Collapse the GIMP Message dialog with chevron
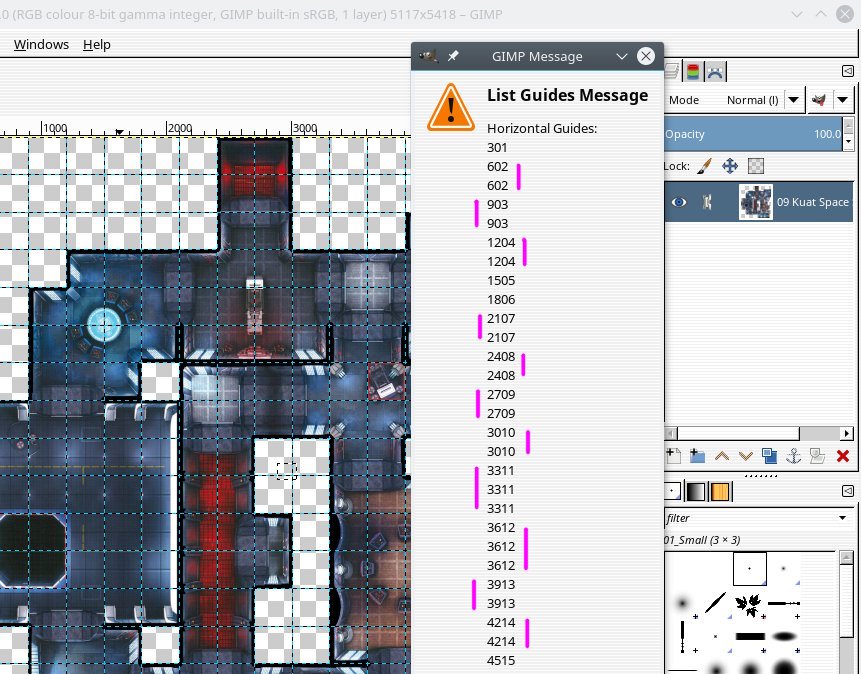This screenshot has width=861, height=674. click(x=622, y=56)
